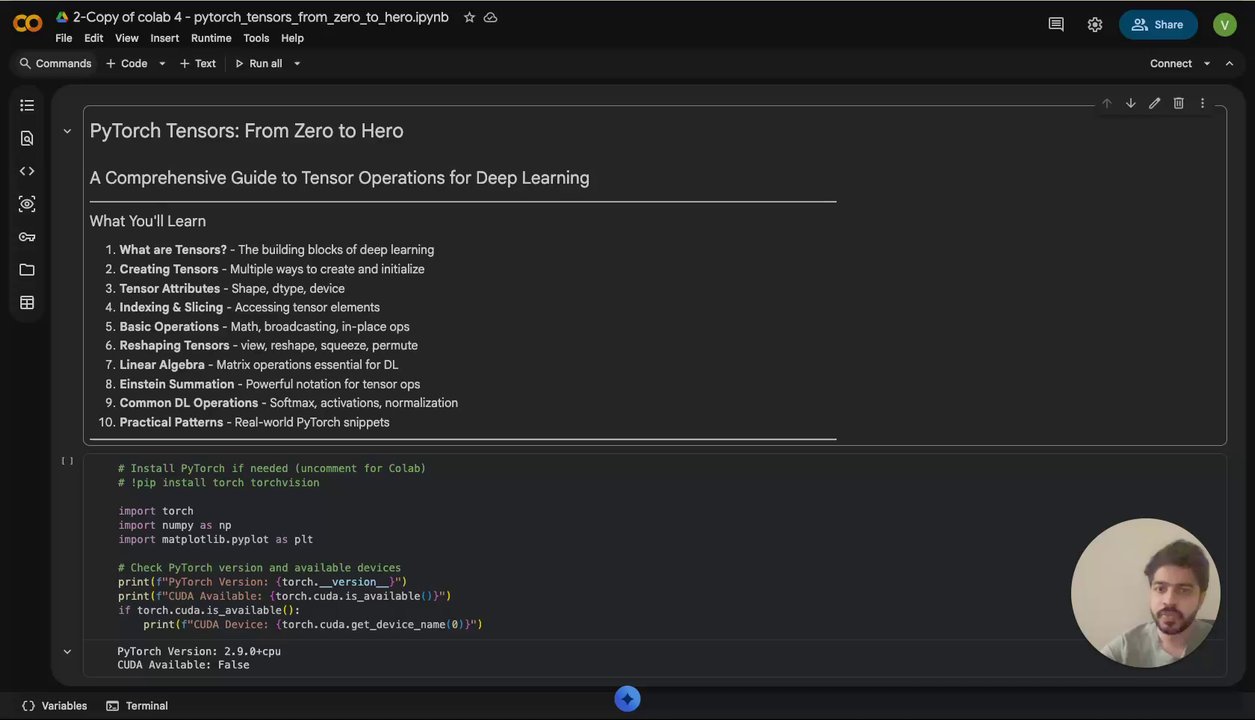Open the Files folder sidebar icon
1255x720 pixels.
27,270
